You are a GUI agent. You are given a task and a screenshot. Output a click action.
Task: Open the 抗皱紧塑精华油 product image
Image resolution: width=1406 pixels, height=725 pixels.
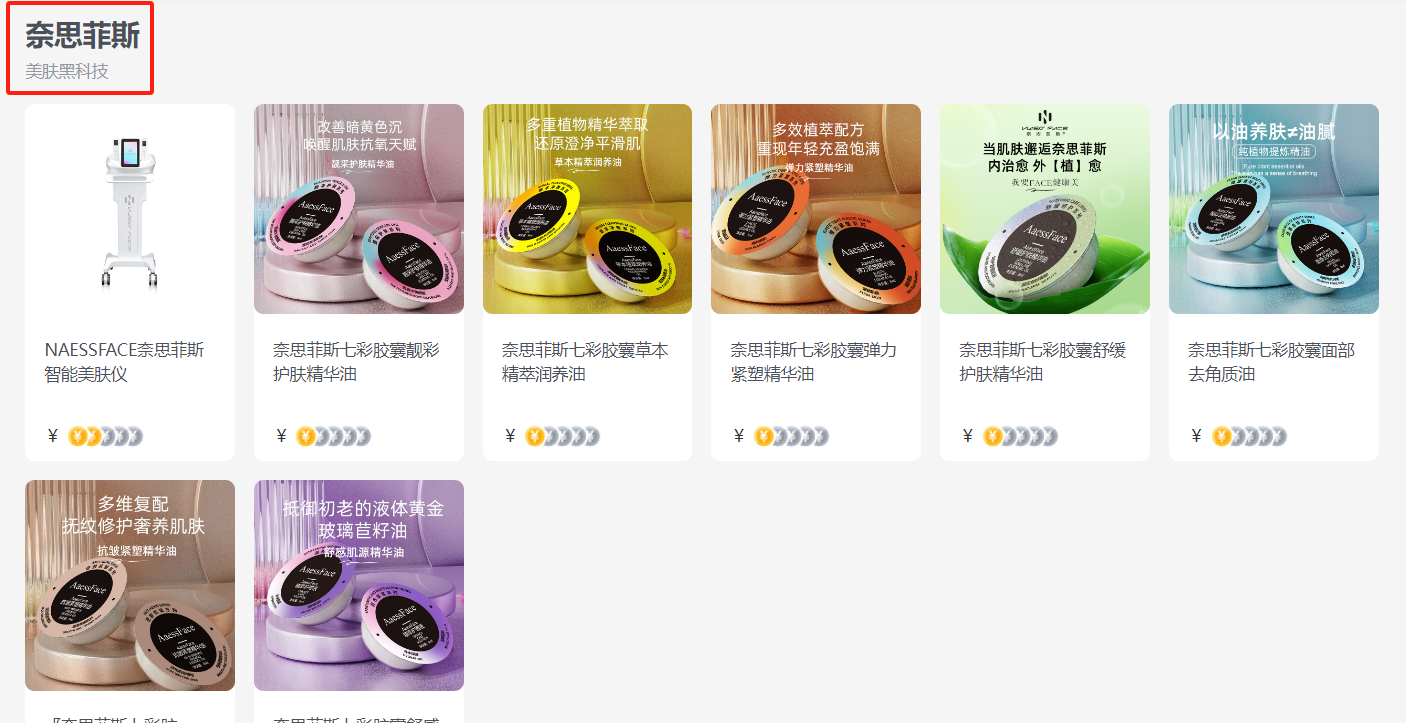pyautogui.click(x=130, y=585)
